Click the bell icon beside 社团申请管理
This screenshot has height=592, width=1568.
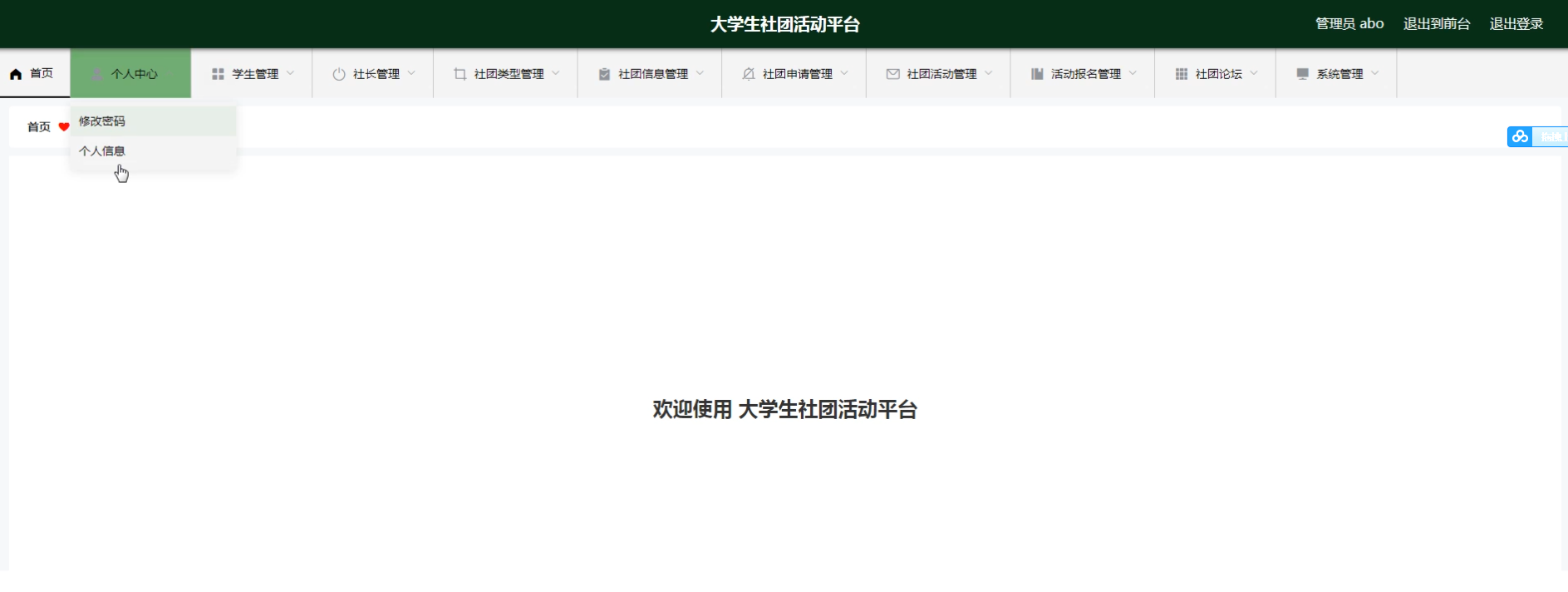click(x=749, y=74)
